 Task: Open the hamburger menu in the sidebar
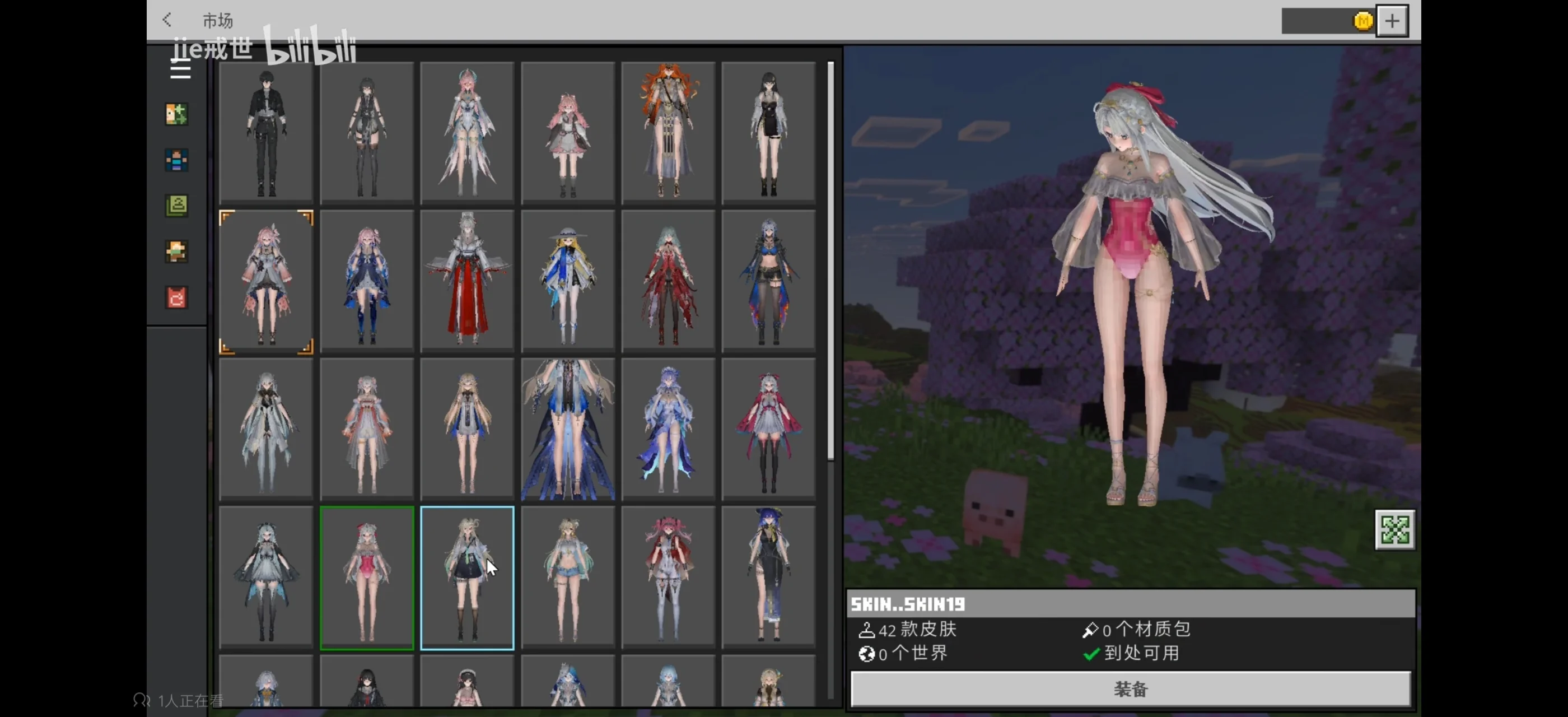[x=180, y=69]
